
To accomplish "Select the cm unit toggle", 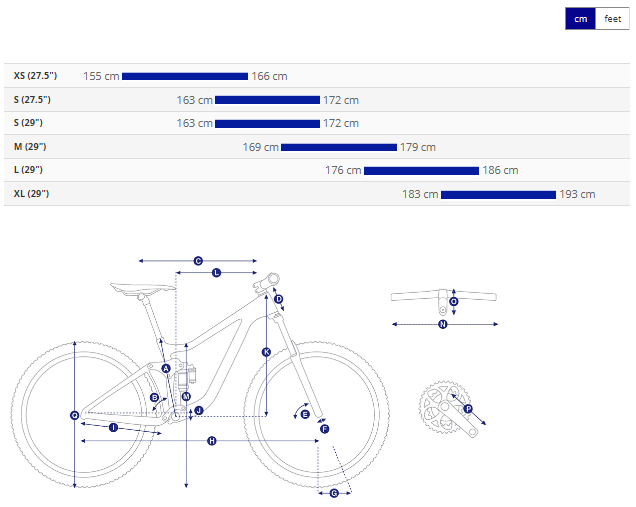I will click(581, 19).
